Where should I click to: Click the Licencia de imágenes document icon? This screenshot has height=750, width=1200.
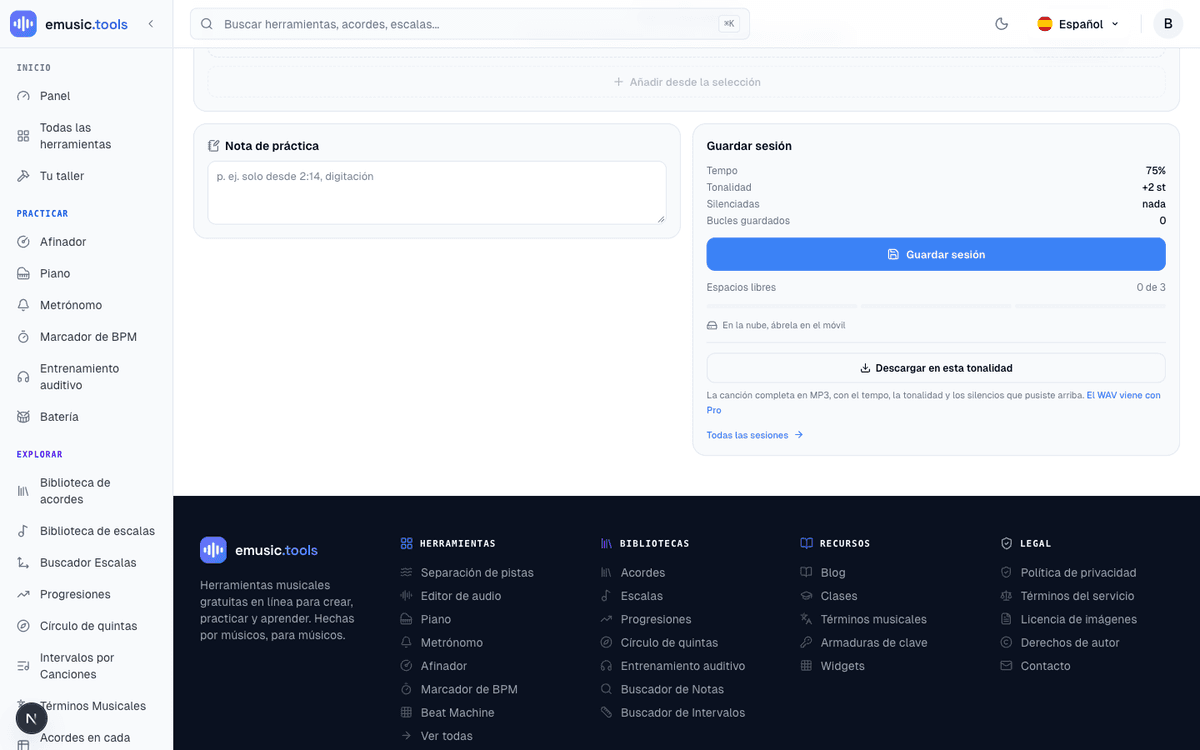point(1006,619)
